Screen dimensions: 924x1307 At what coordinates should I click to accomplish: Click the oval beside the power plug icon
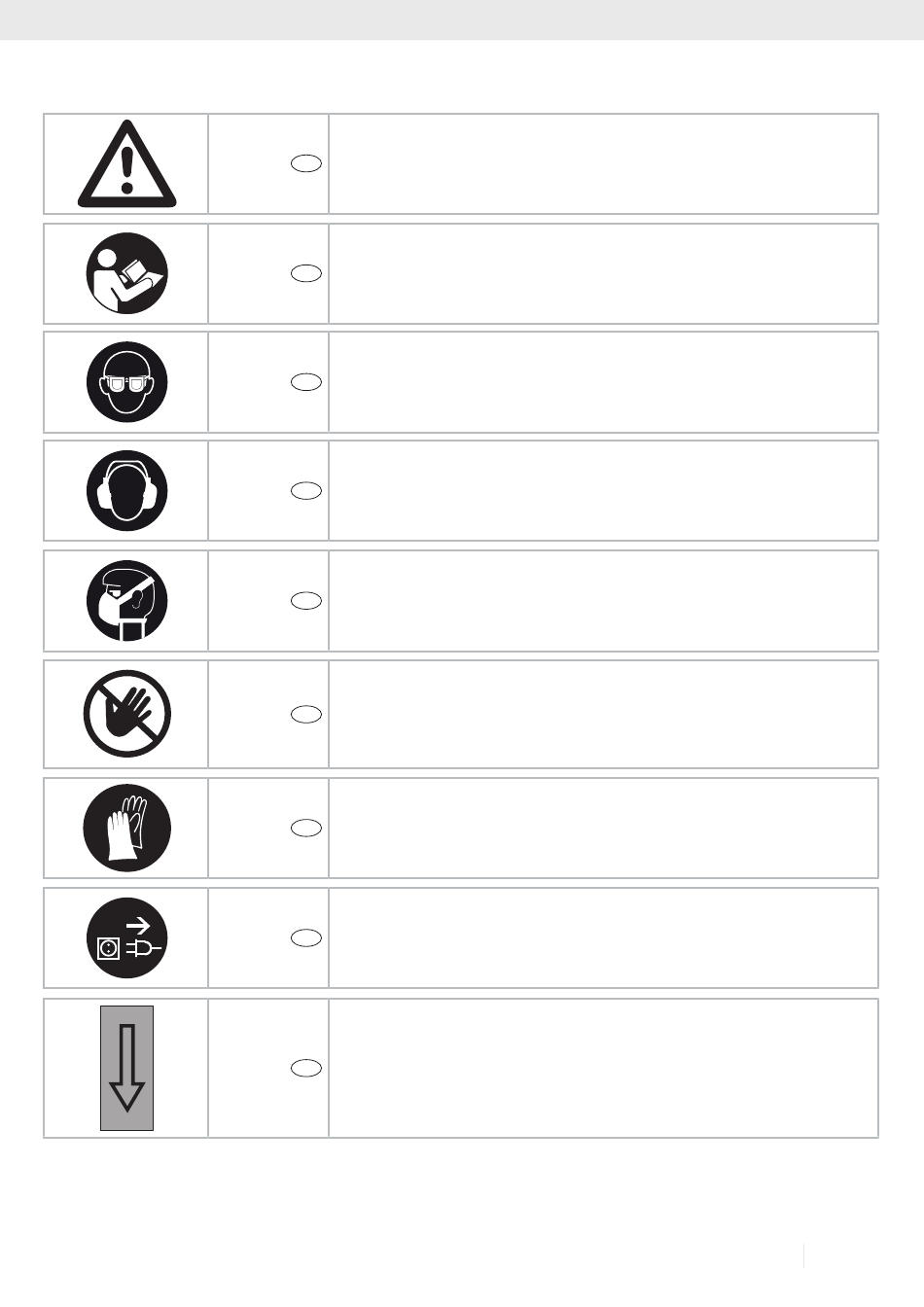(306, 937)
